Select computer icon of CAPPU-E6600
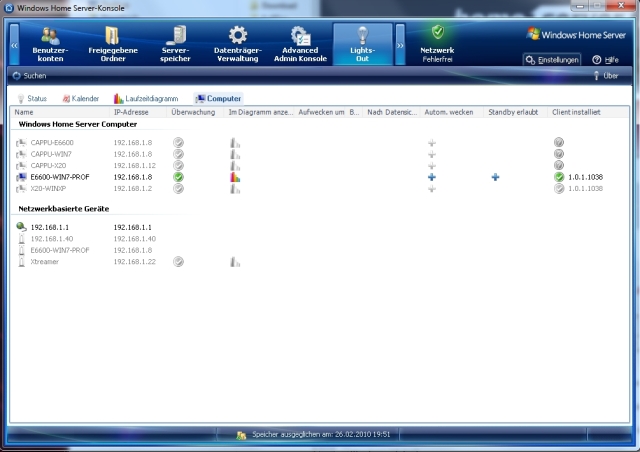 tap(21, 143)
